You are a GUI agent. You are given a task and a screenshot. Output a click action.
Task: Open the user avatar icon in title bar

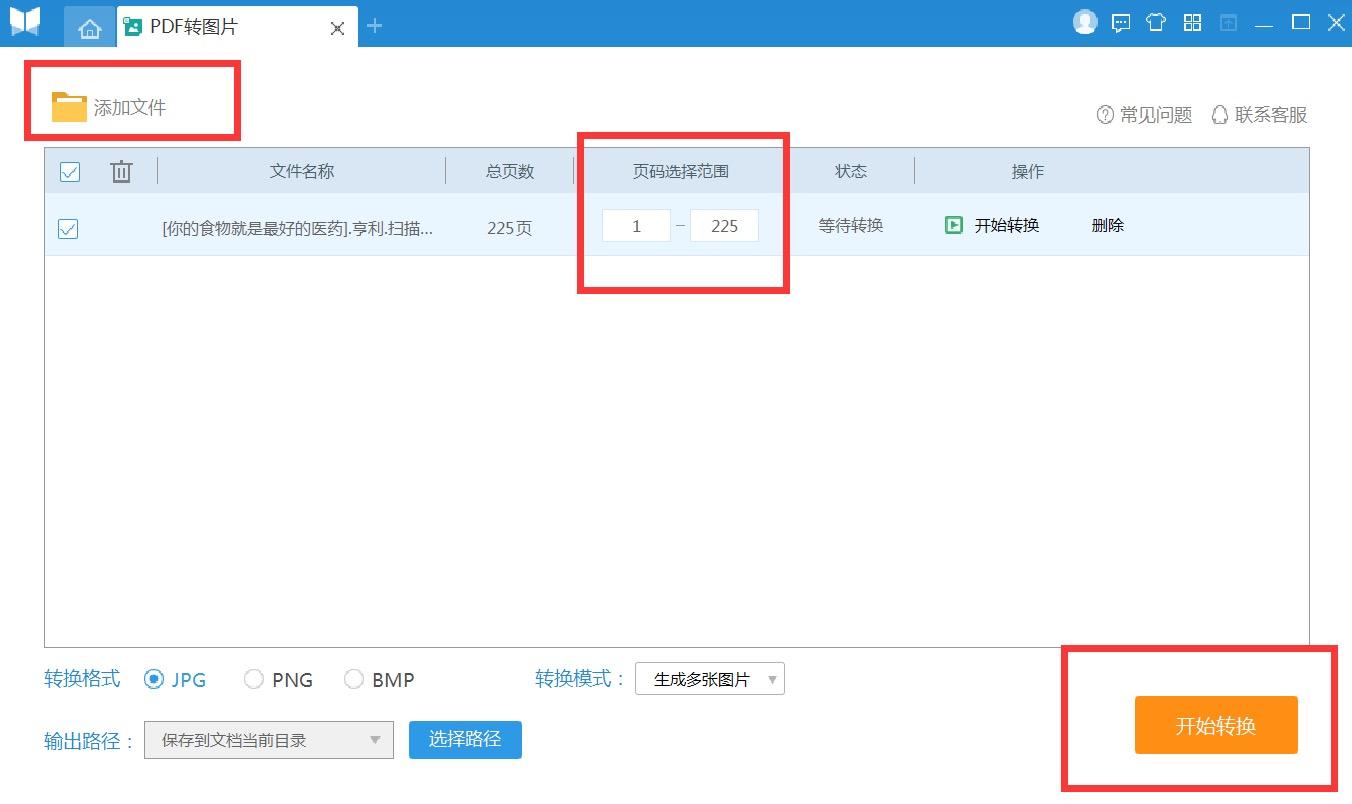pos(1084,20)
